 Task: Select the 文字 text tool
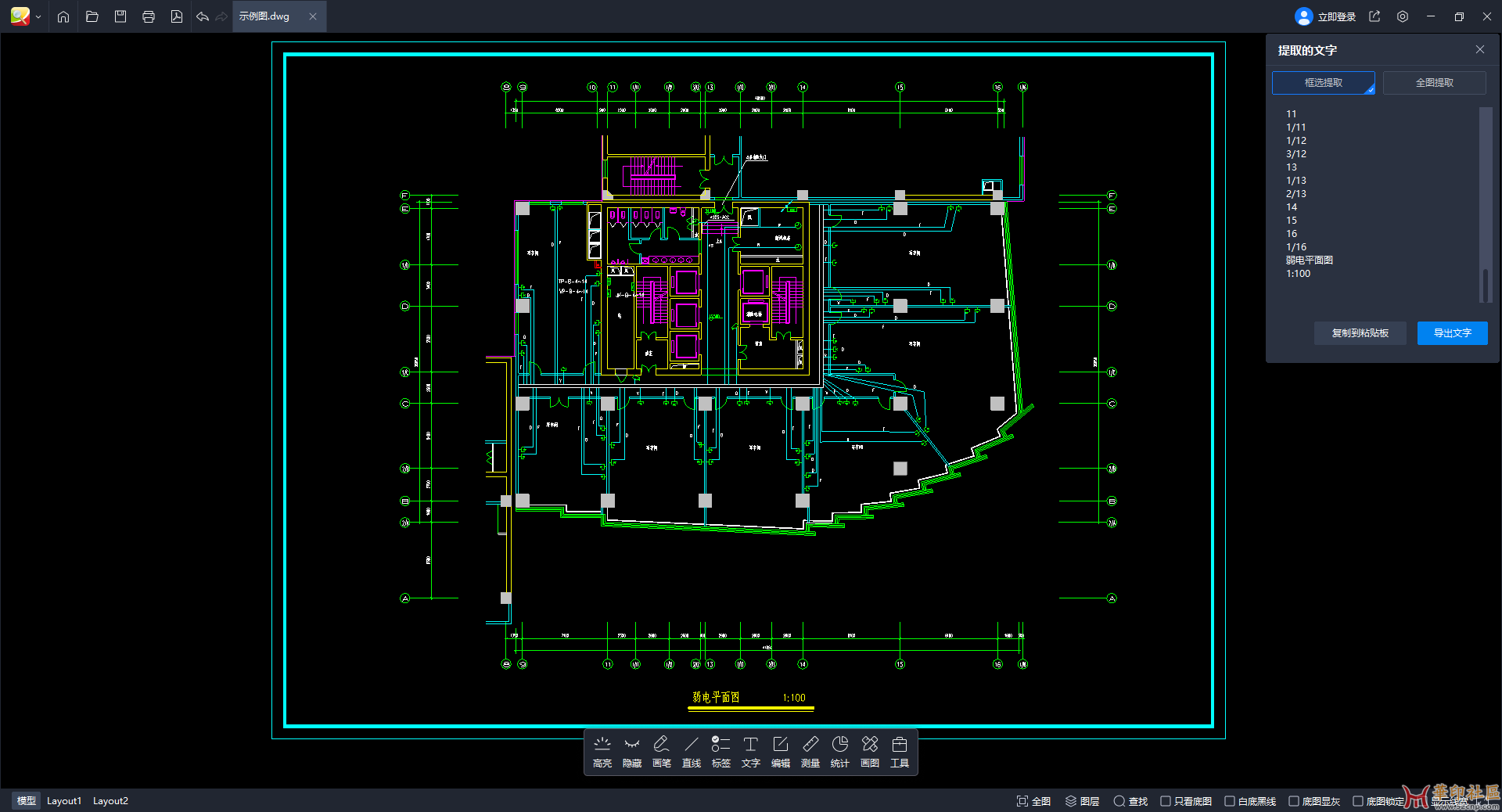750,752
